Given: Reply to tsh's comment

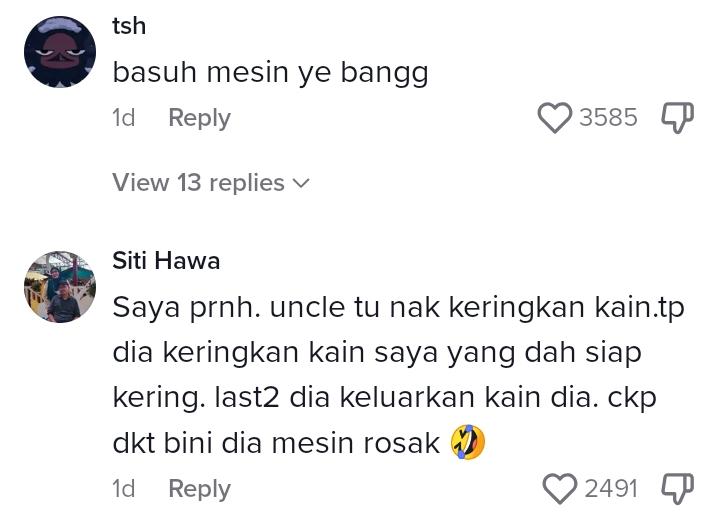Looking at the screenshot, I should pos(199,118).
